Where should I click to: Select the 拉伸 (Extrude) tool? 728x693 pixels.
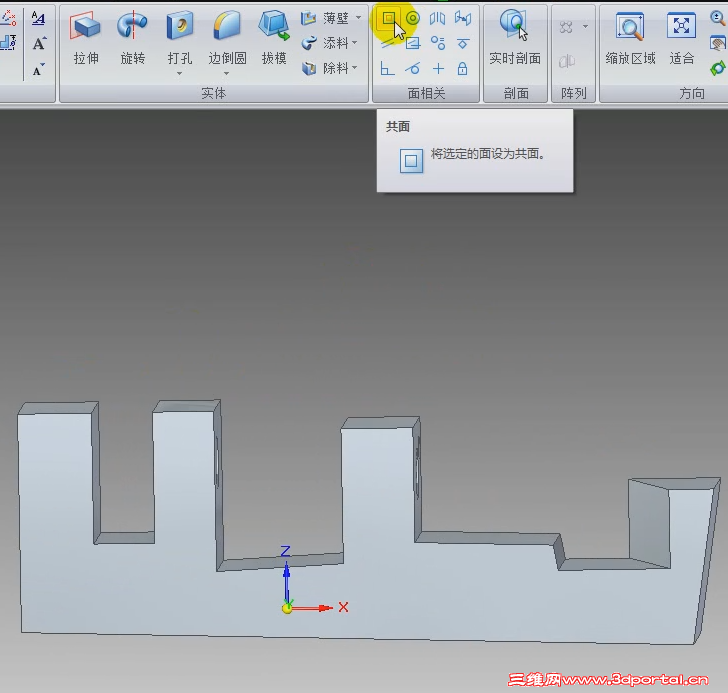click(86, 38)
